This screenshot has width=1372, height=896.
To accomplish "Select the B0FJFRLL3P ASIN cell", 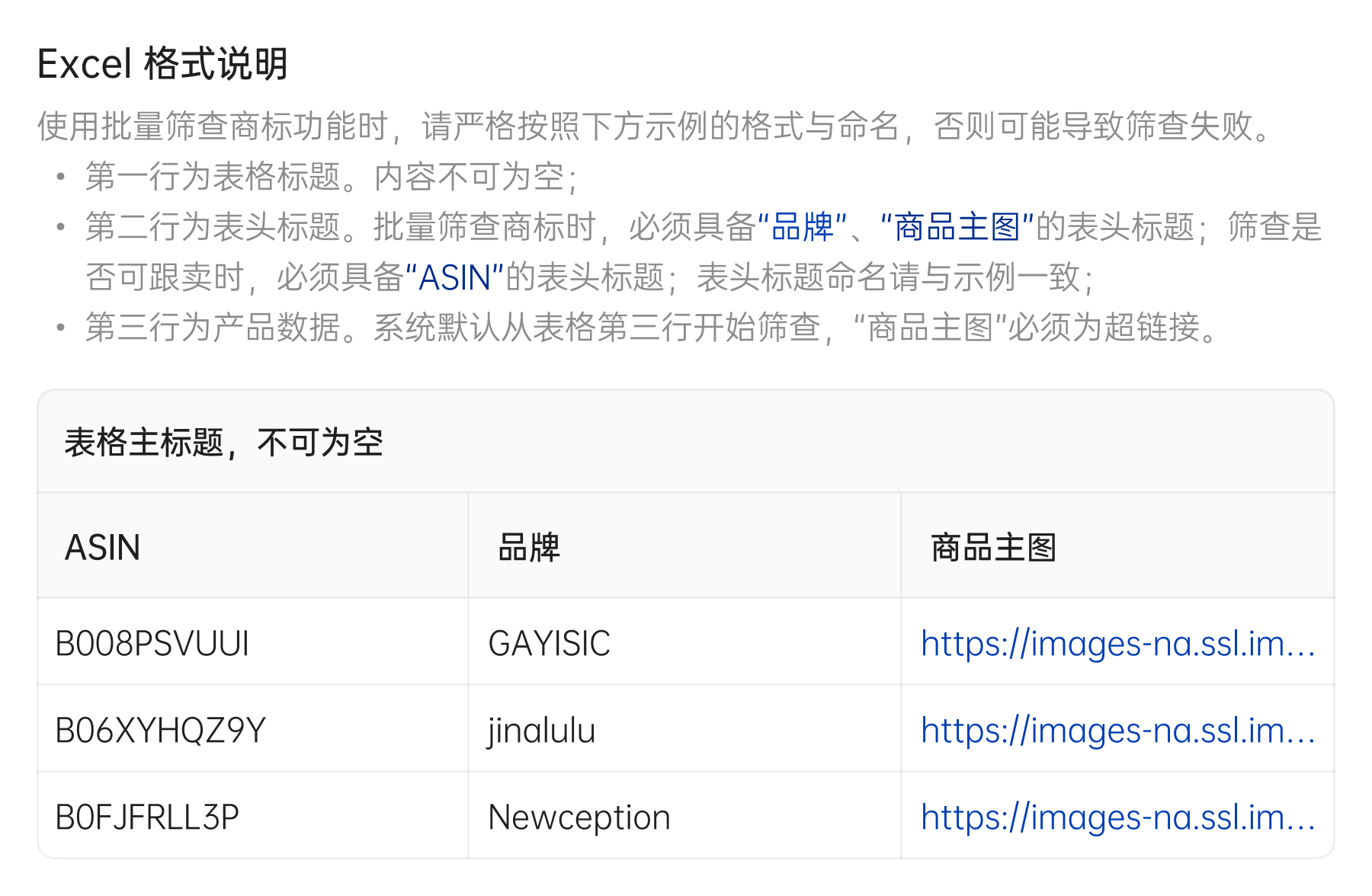I will [147, 818].
